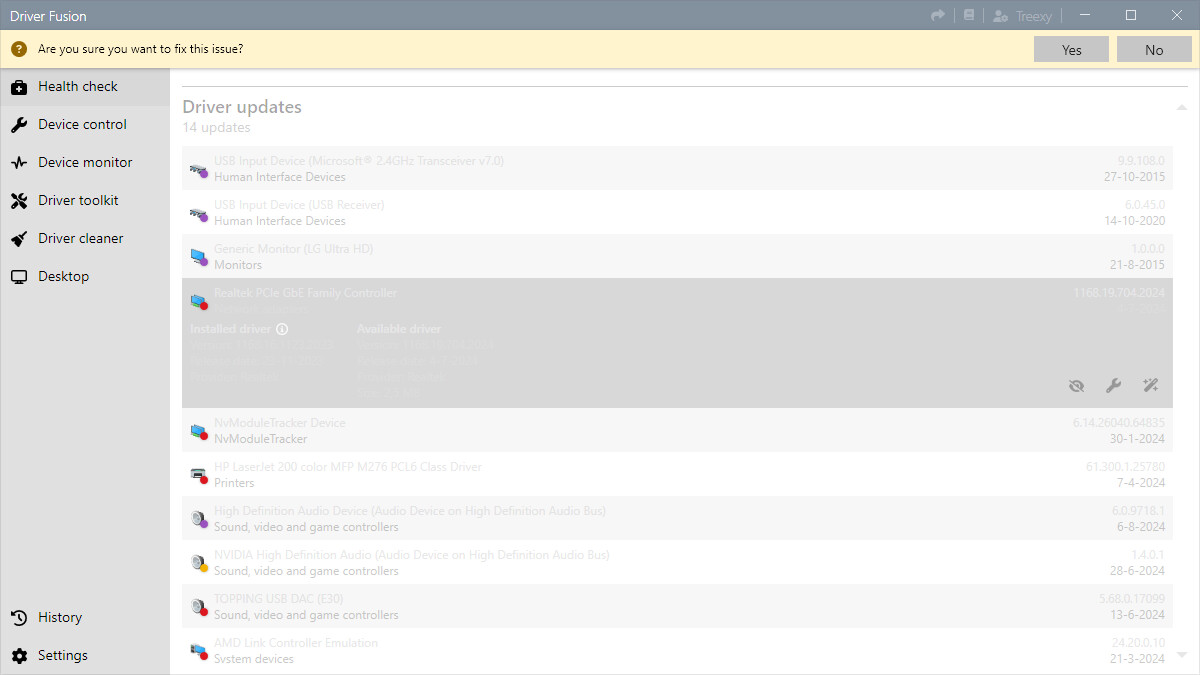Viewport: 1200px width, 675px height.
Task: Click version 9.9.108.0 value
Action: 1141,160
